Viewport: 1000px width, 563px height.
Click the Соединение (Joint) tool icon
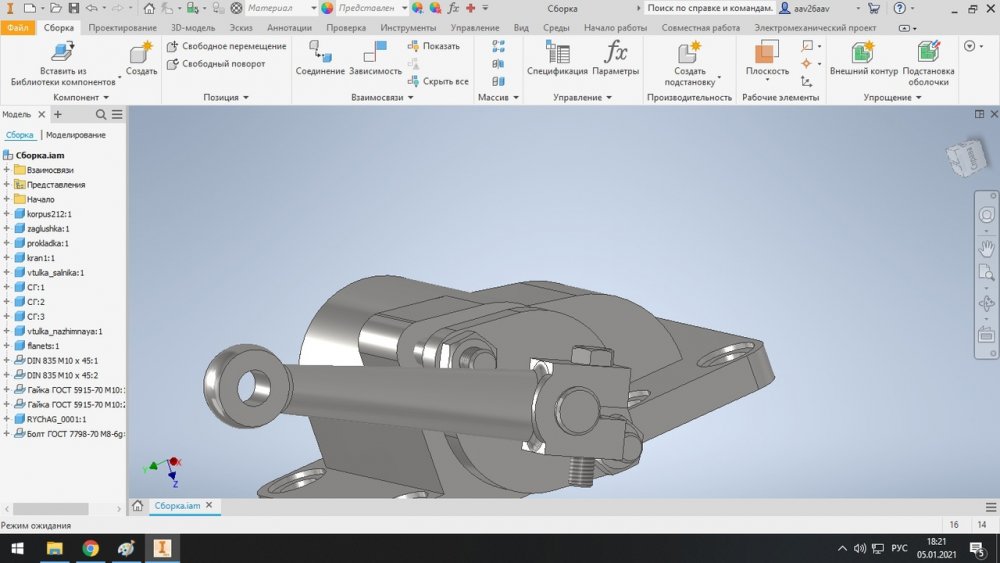pos(319,52)
